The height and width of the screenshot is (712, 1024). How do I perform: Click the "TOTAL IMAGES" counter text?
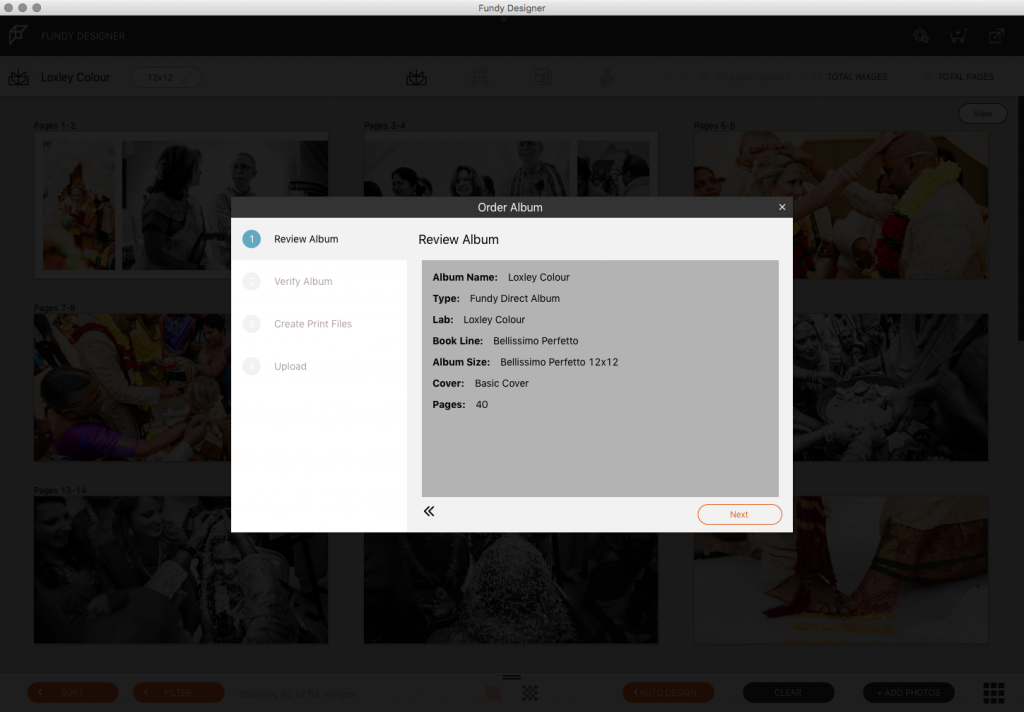click(857, 77)
